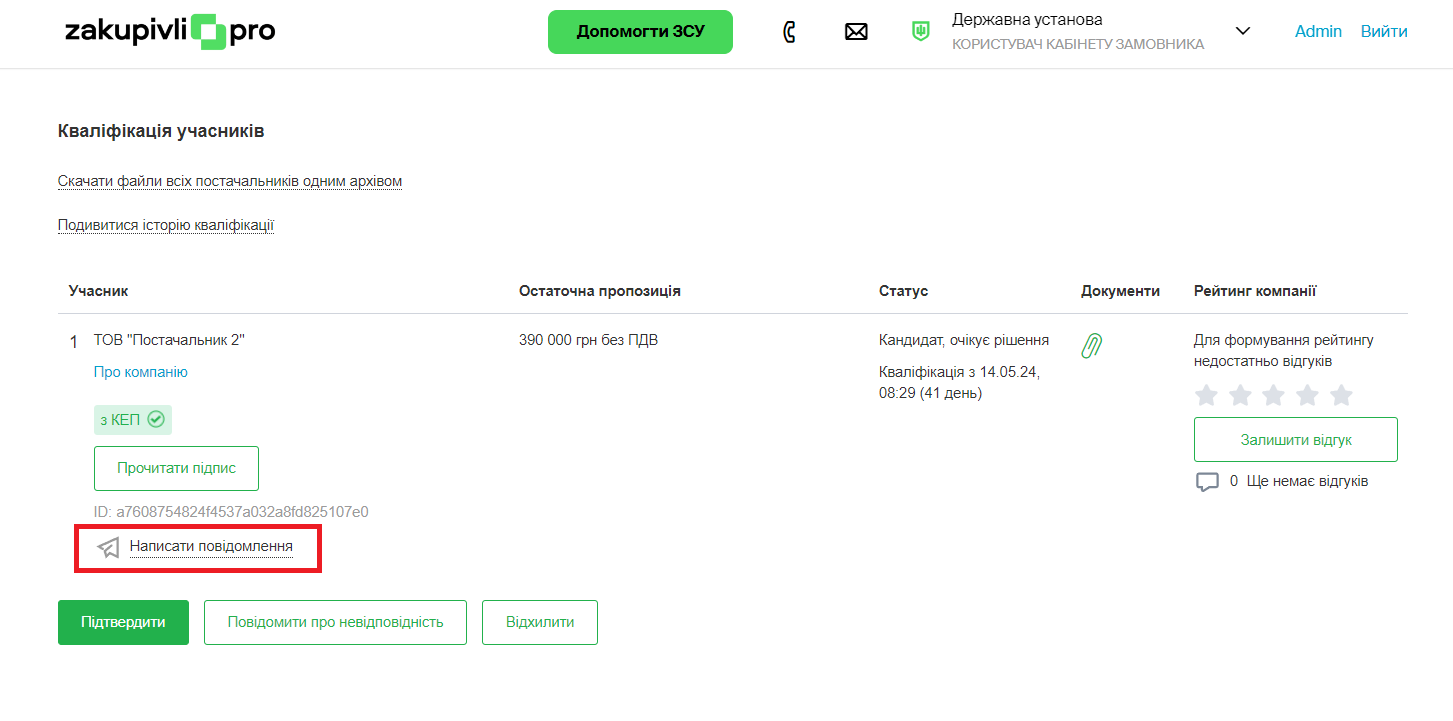The width and height of the screenshot is (1453, 721).
Task: Download all supplier files as one archive
Action: tap(230, 181)
